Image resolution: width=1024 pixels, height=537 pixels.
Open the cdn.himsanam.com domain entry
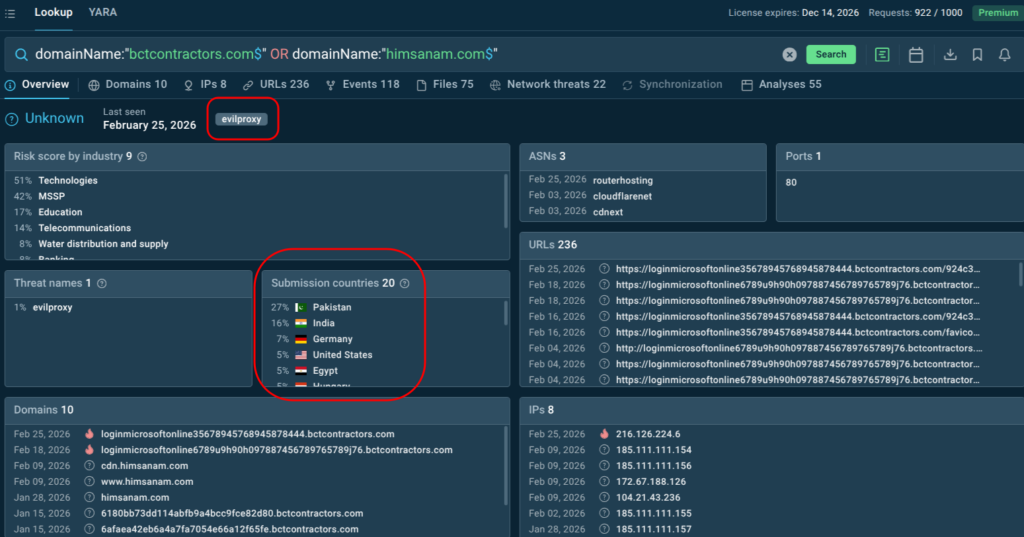tap(144, 466)
